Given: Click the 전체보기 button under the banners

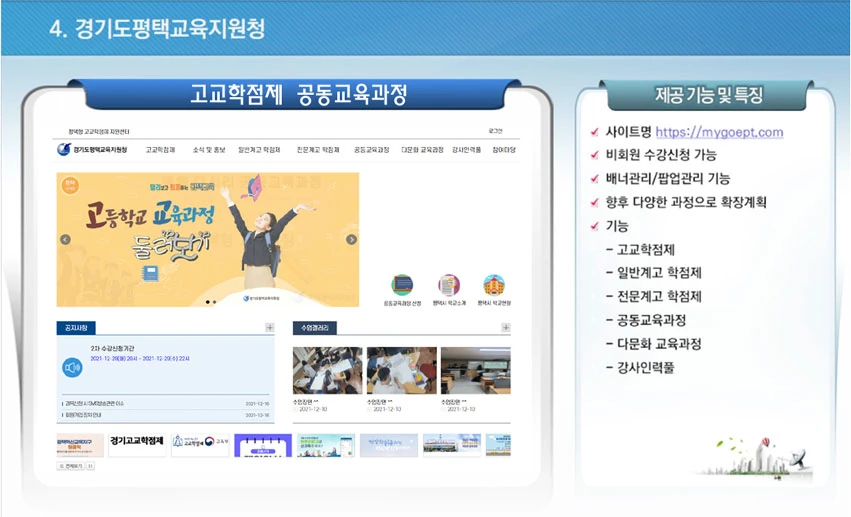Looking at the screenshot, I should pos(71,466).
